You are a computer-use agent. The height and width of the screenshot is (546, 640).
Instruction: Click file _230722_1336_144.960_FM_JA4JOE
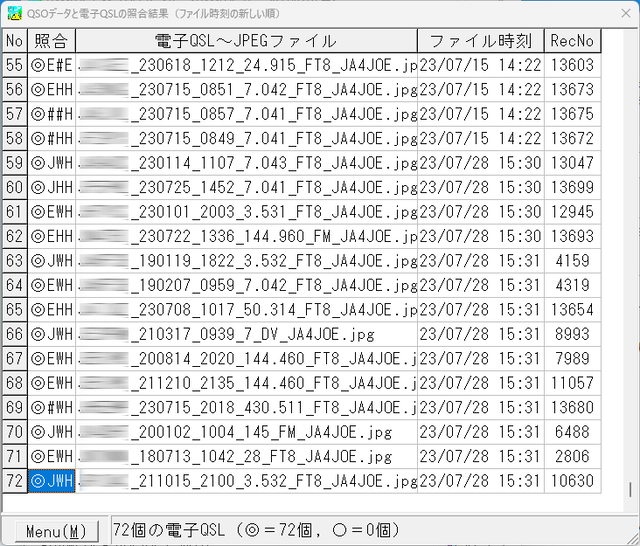point(247,236)
